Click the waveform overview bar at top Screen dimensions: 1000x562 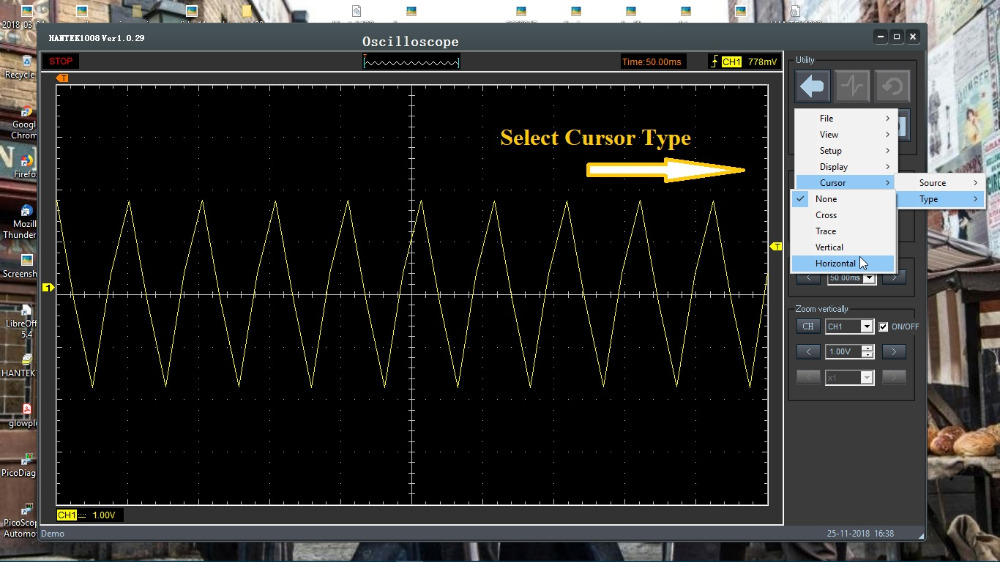point(411,62)
